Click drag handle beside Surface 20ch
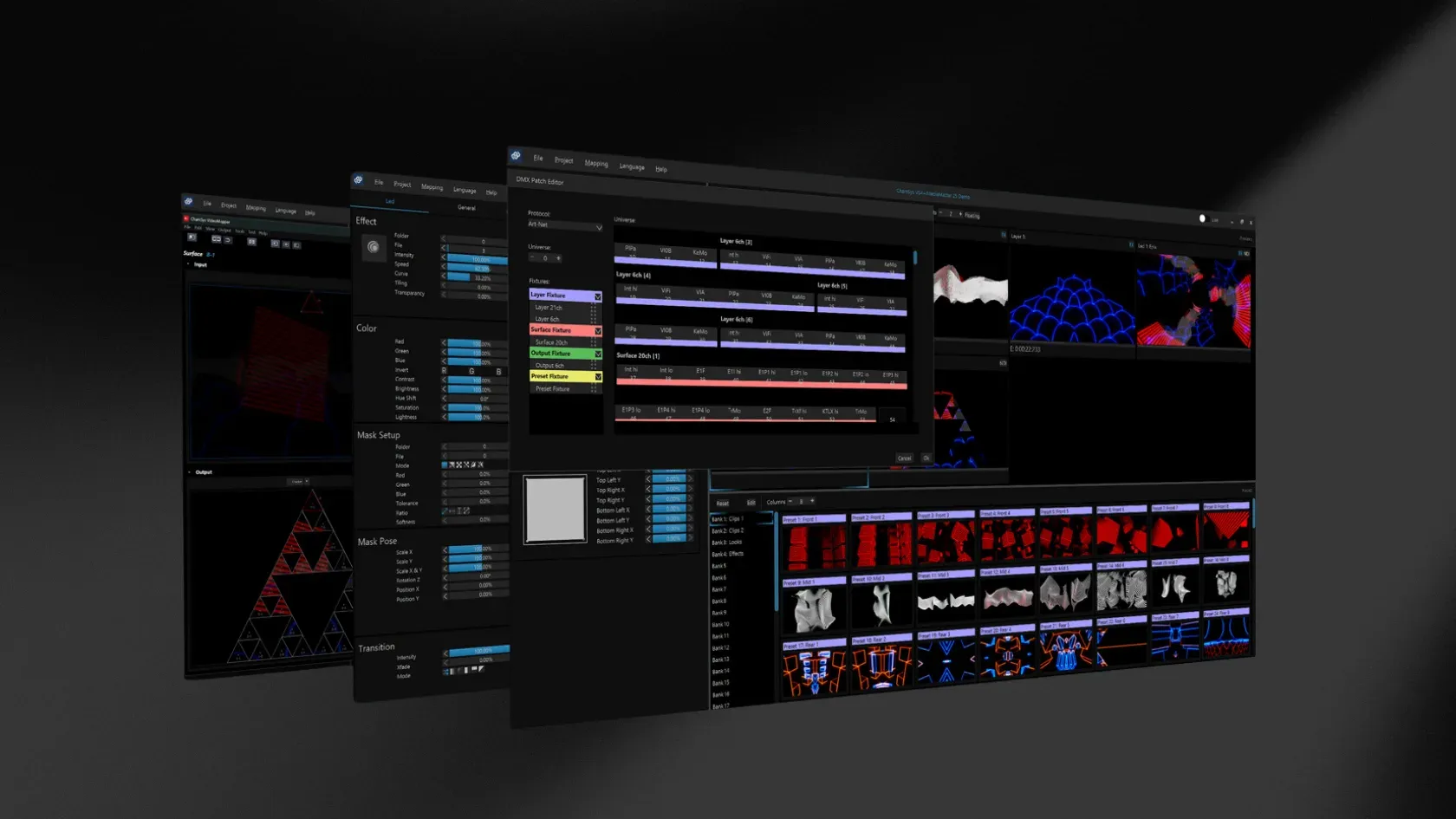The image size is (1456, 819). click(594, 342)
